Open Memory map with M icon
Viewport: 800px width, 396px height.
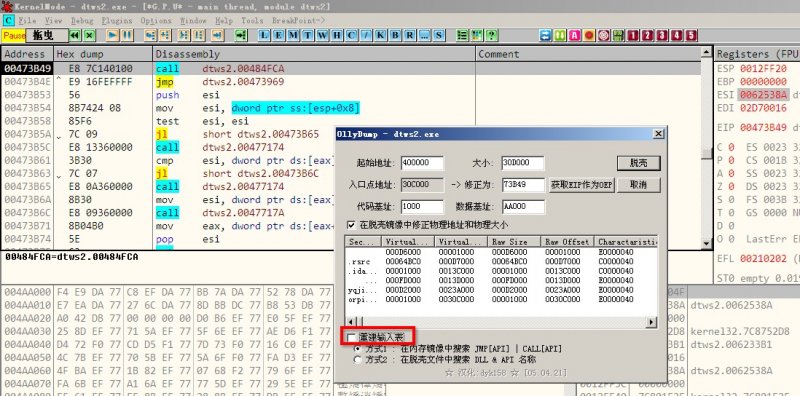click(x=293, y=35)
